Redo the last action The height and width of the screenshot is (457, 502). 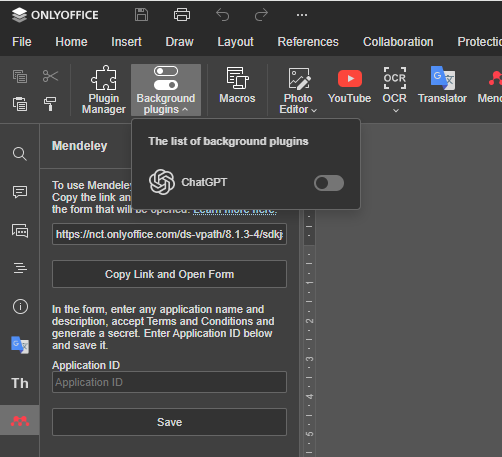[x=261, y=15]
